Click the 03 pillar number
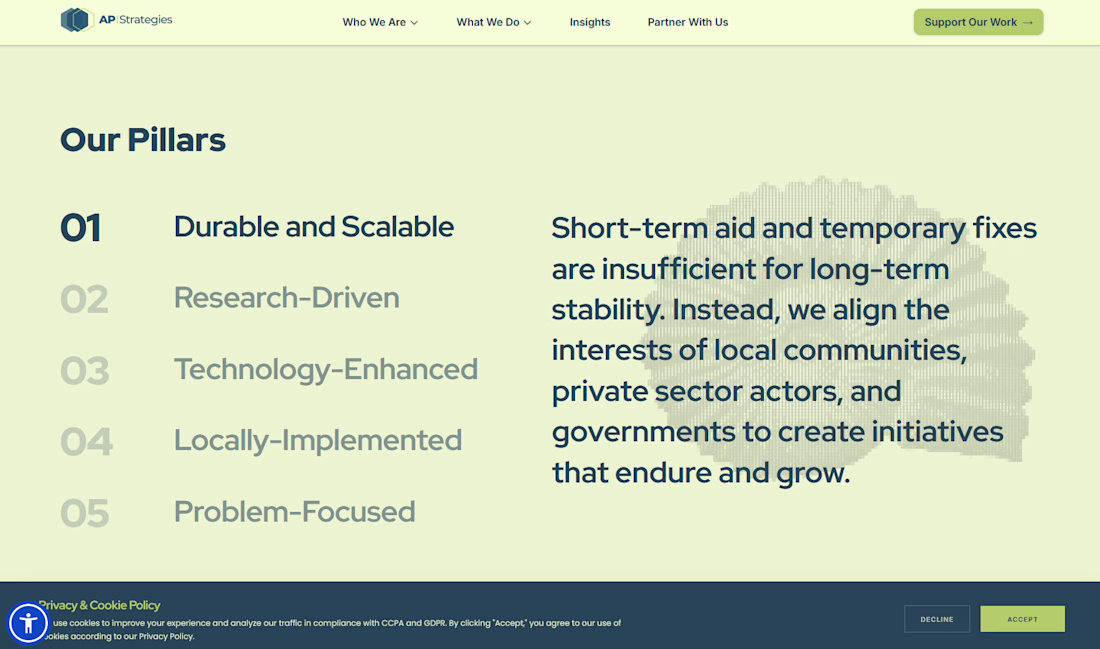 85,370
